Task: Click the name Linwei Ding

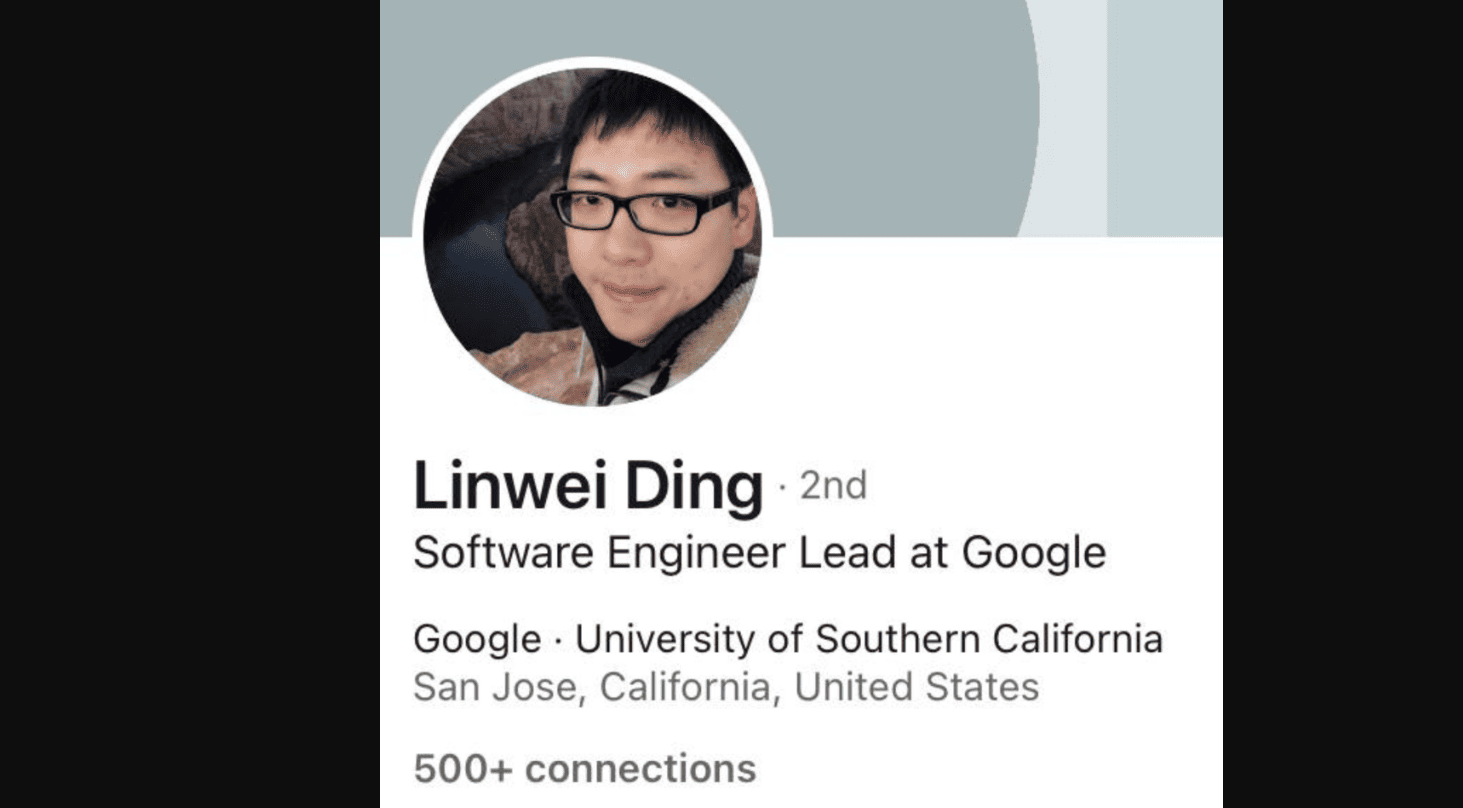Action: (588, 487)
